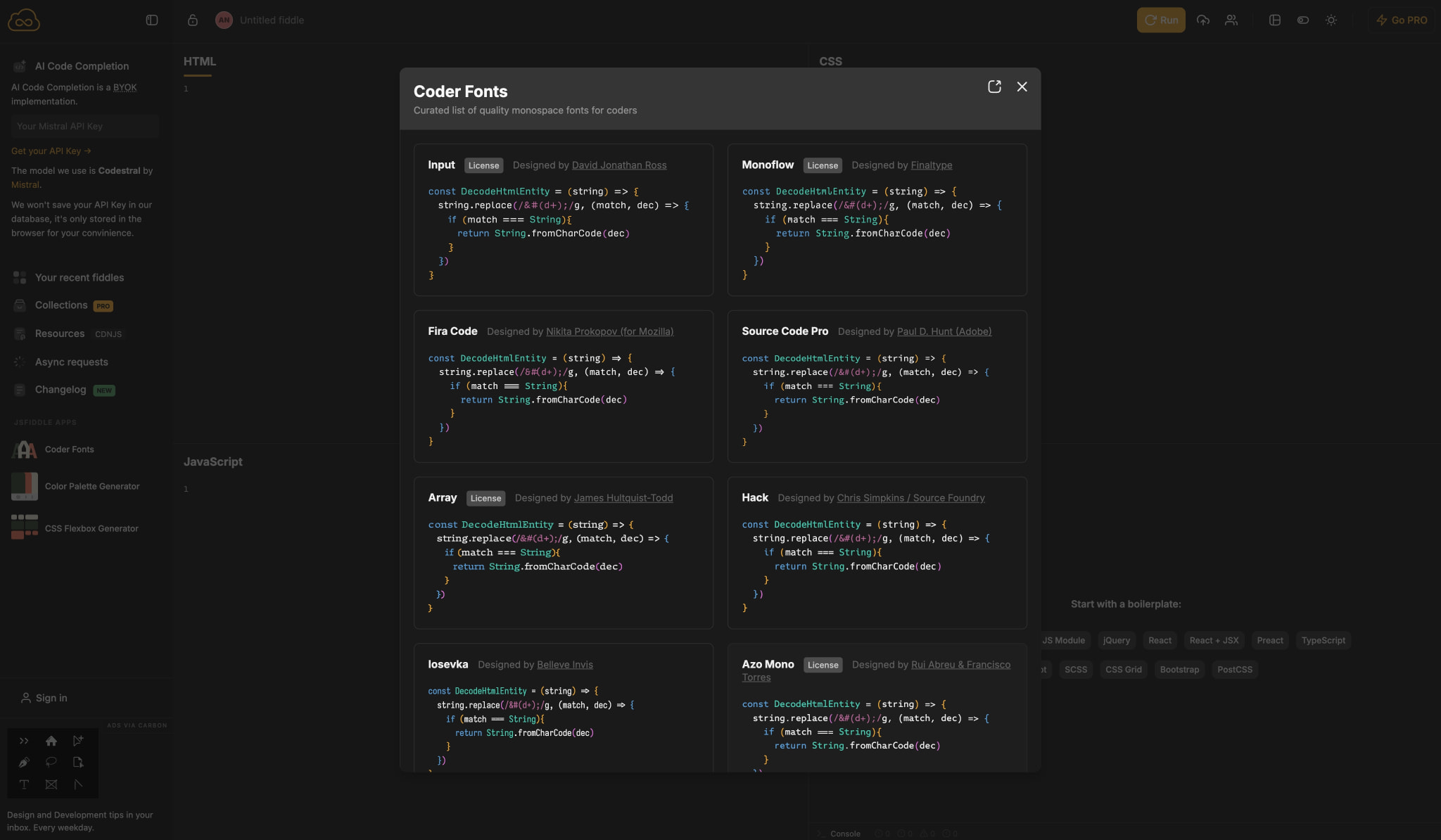Click the Changelog sidebar icon
The height and width of the screenshot is (840, 1441).
(20, 390)
